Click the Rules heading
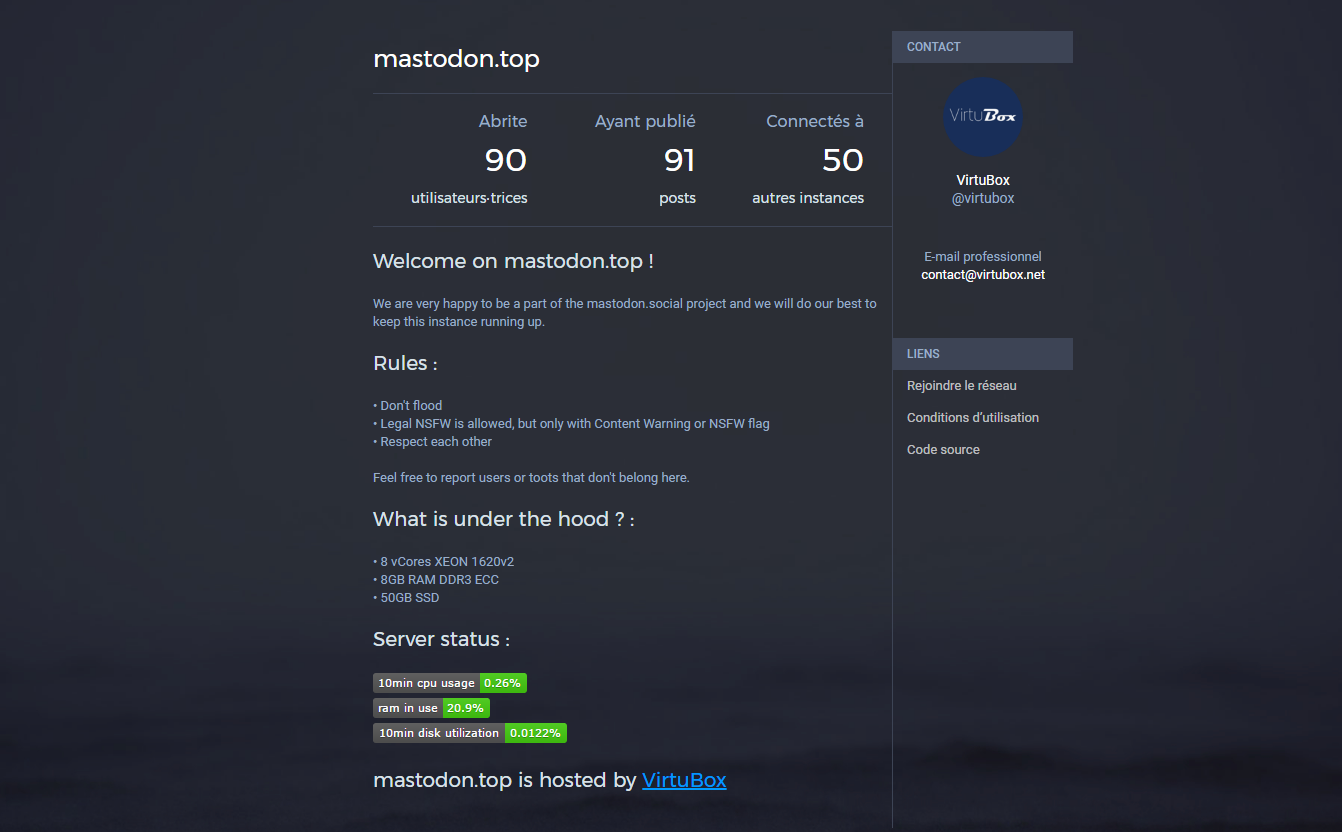Viewport: 1342px width, 832px height. [x=405, y=364]
